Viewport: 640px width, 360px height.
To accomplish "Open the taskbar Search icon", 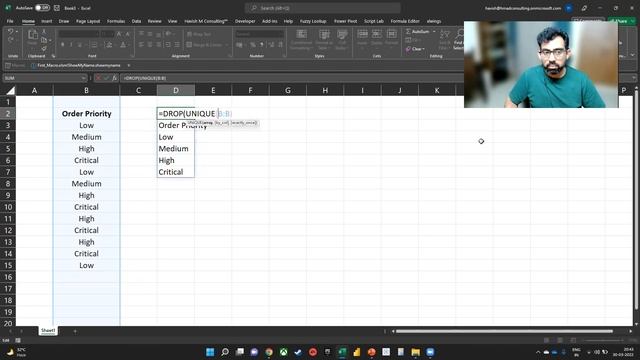I will [x=225, y=352].
